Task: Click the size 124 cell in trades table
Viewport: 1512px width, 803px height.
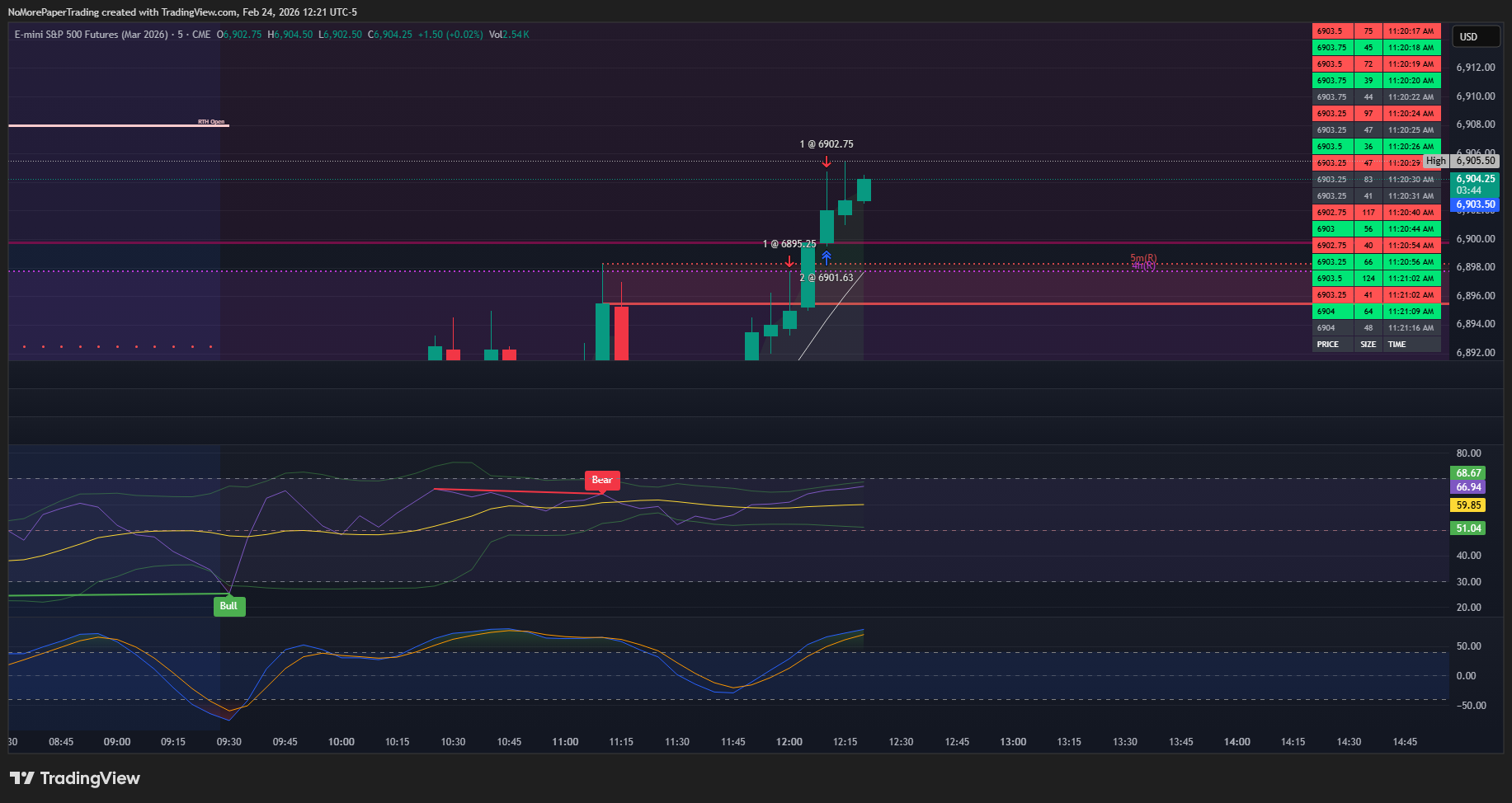Action: click(x=1368, y=279)
